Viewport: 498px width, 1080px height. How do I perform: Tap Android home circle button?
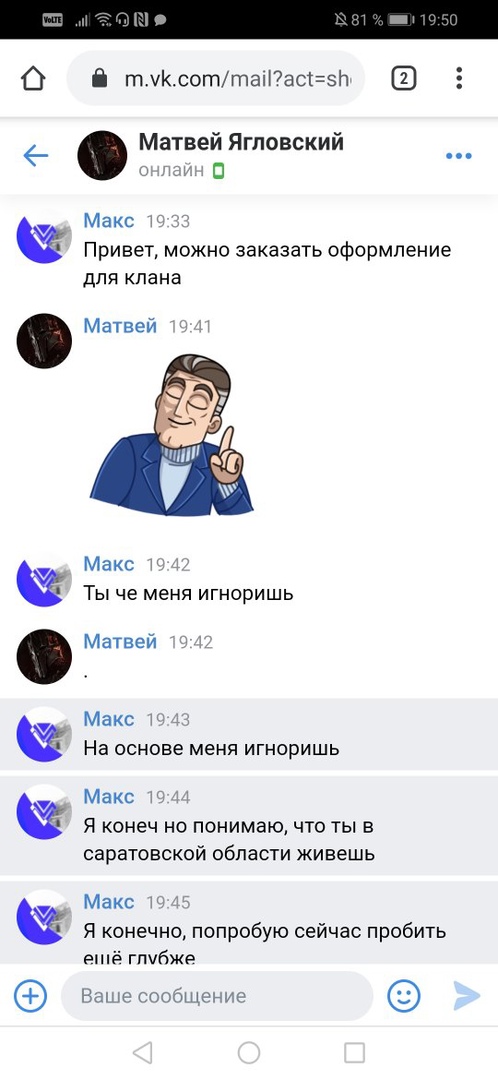pos(249,1052)
